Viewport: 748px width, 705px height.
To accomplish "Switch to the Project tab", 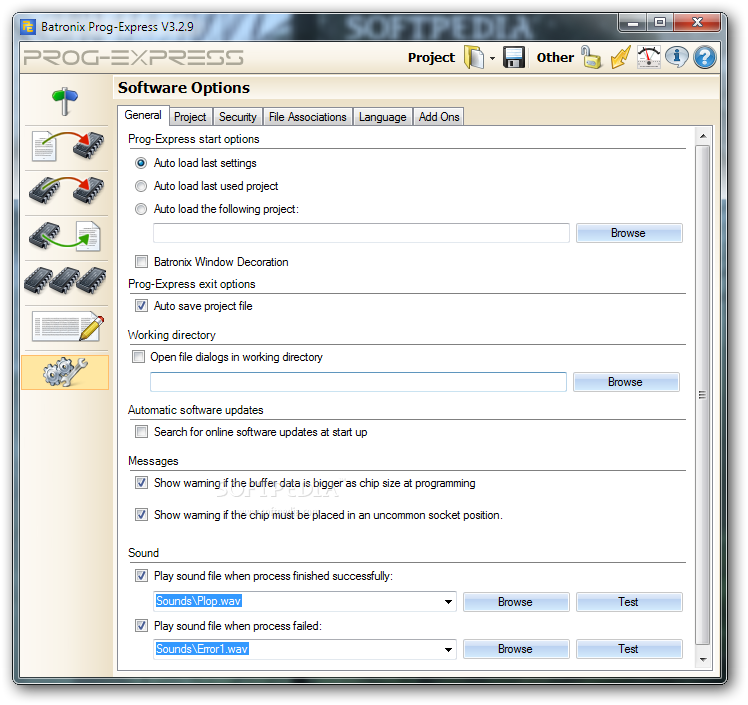I will click(x=190, y=117).
